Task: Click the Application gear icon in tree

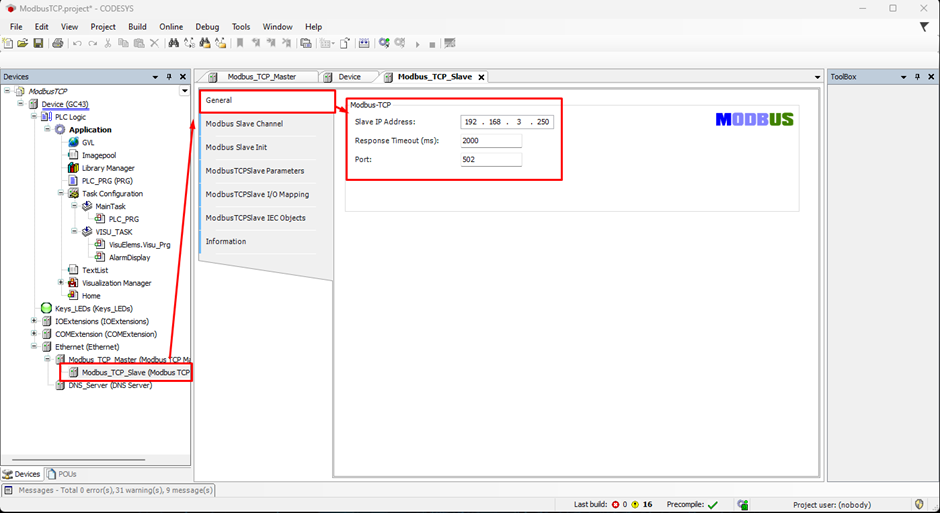Action: coord(60,129)
